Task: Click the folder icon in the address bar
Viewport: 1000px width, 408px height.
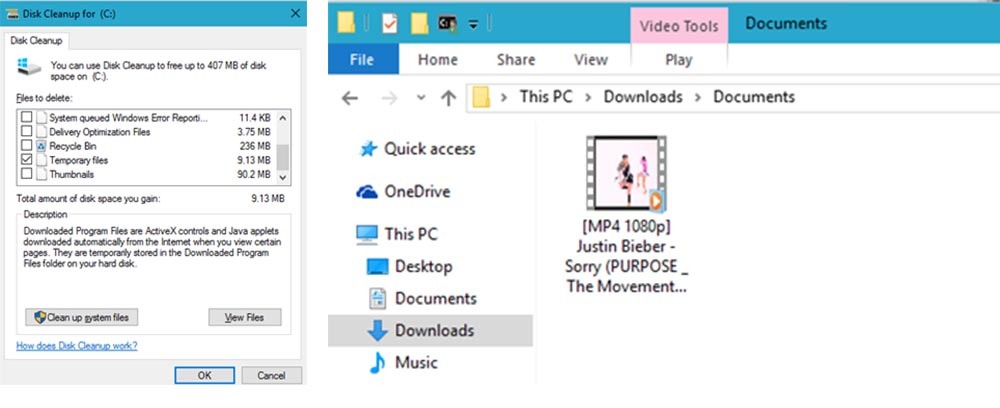Action: coord(481,97)
